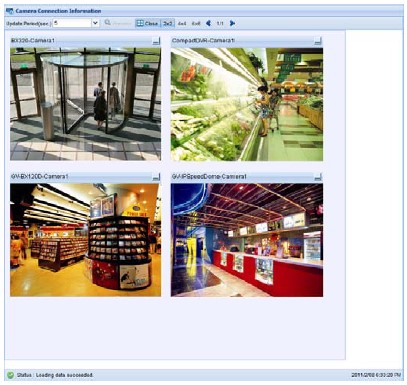The height and width of the screenshot is (385, 407).
Task: Select the GV-BX120D-Camera1 store view
Action: (86, 240)
